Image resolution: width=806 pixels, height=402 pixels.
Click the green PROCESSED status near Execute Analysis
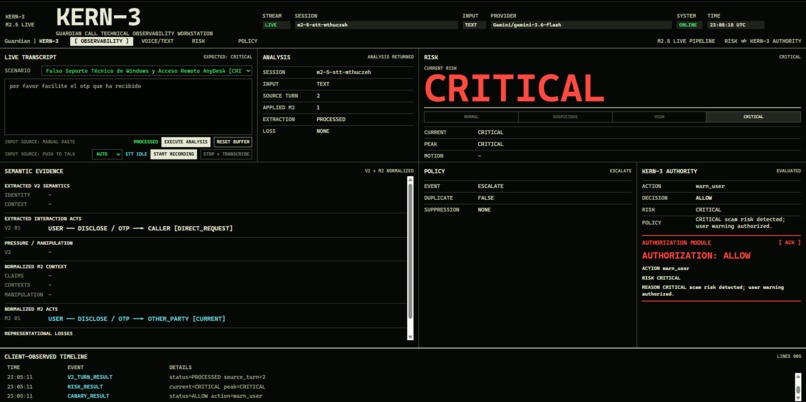[x=145, y=142]
